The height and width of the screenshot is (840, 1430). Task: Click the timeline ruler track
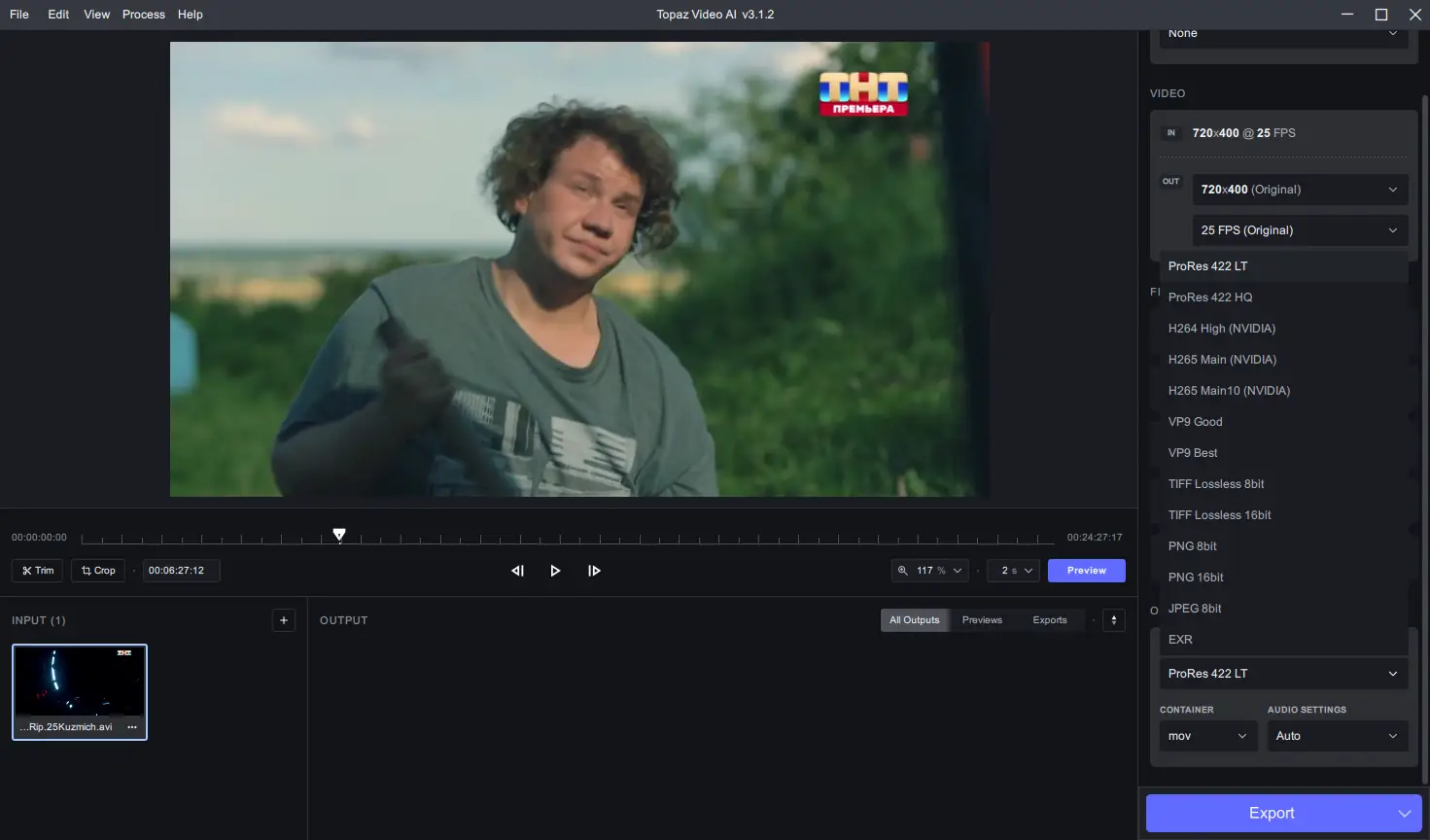(x=568, y=539)
